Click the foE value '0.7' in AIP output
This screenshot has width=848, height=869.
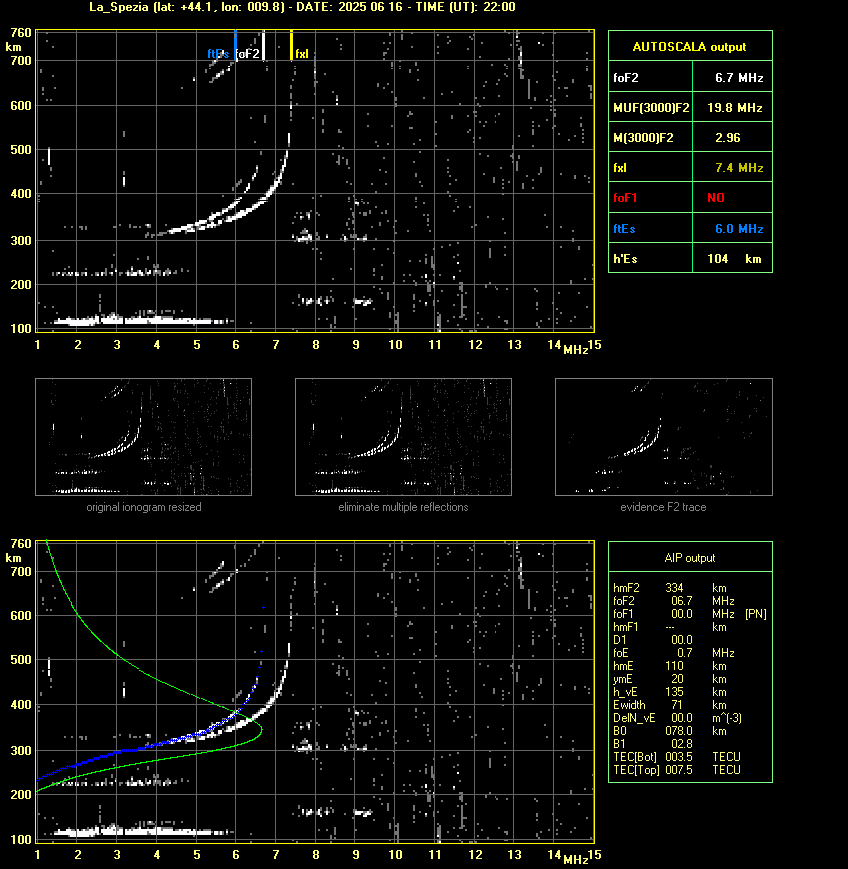(x=684, y=653)
